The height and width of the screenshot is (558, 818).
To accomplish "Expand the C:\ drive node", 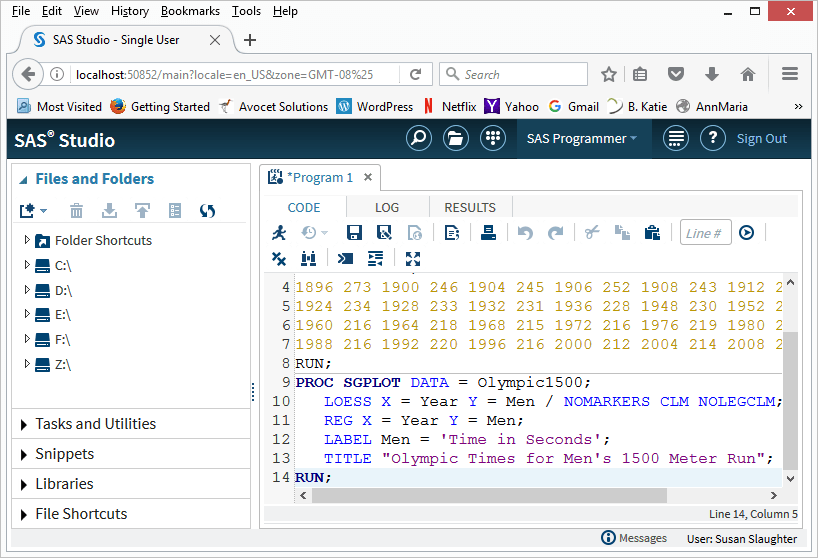I will 27,265.
